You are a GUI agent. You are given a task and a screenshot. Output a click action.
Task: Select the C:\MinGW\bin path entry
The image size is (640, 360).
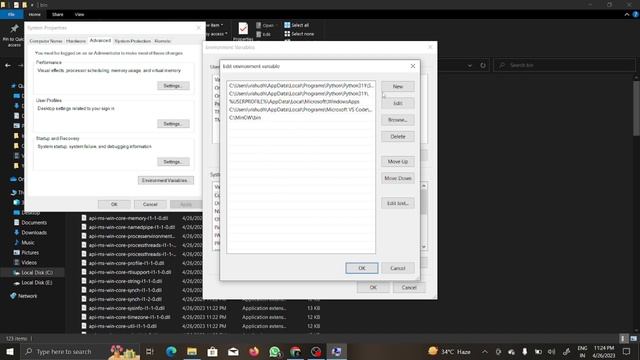click(300, 118)
